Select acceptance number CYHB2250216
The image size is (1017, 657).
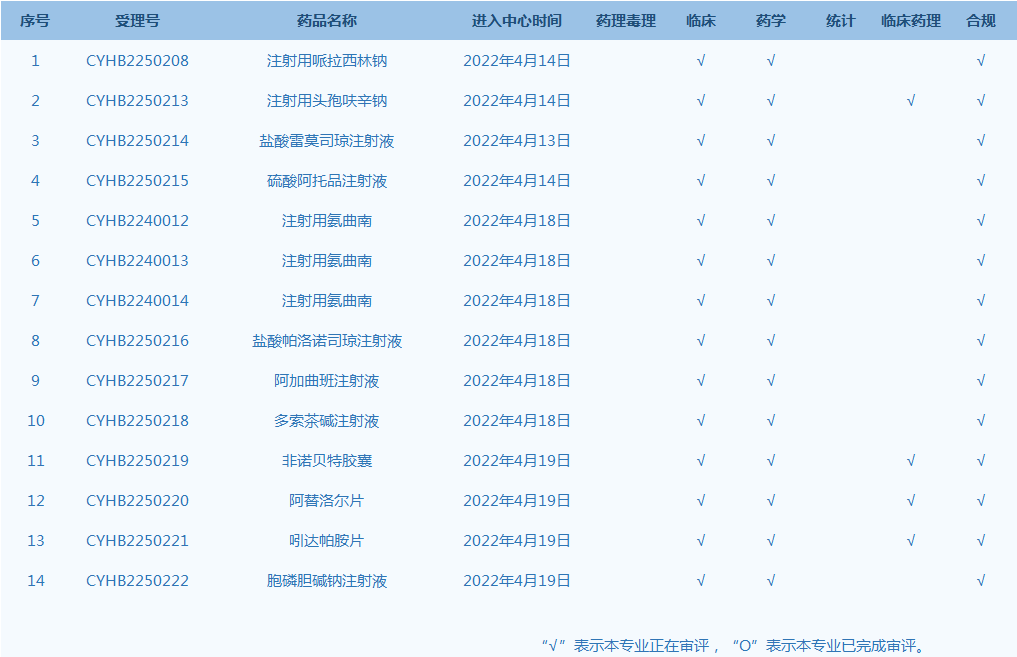click(137, 341)
